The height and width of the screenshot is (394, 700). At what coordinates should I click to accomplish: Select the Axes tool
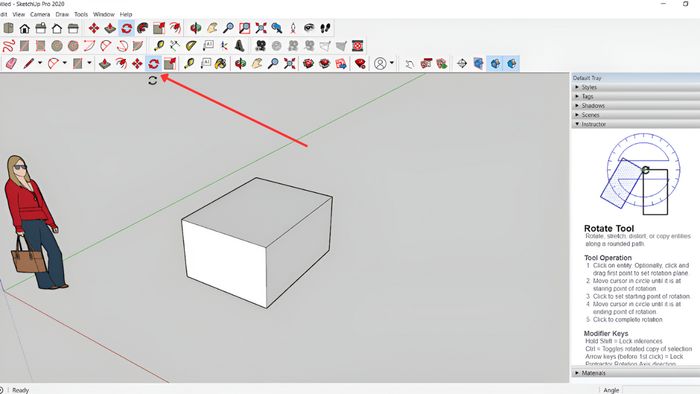click(224, 46)
